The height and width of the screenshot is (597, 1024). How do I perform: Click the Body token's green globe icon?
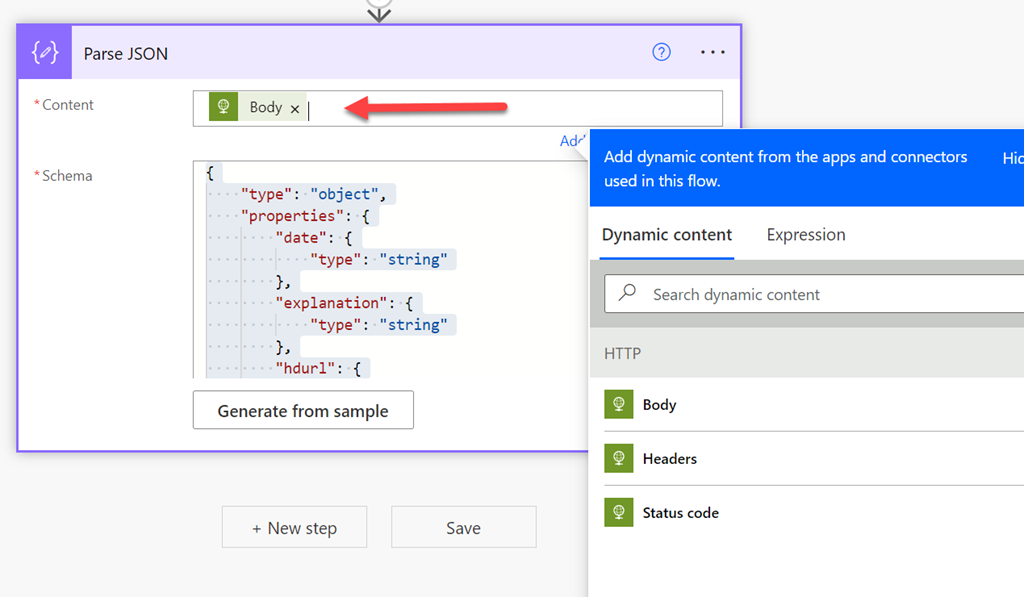coord(223,107)
